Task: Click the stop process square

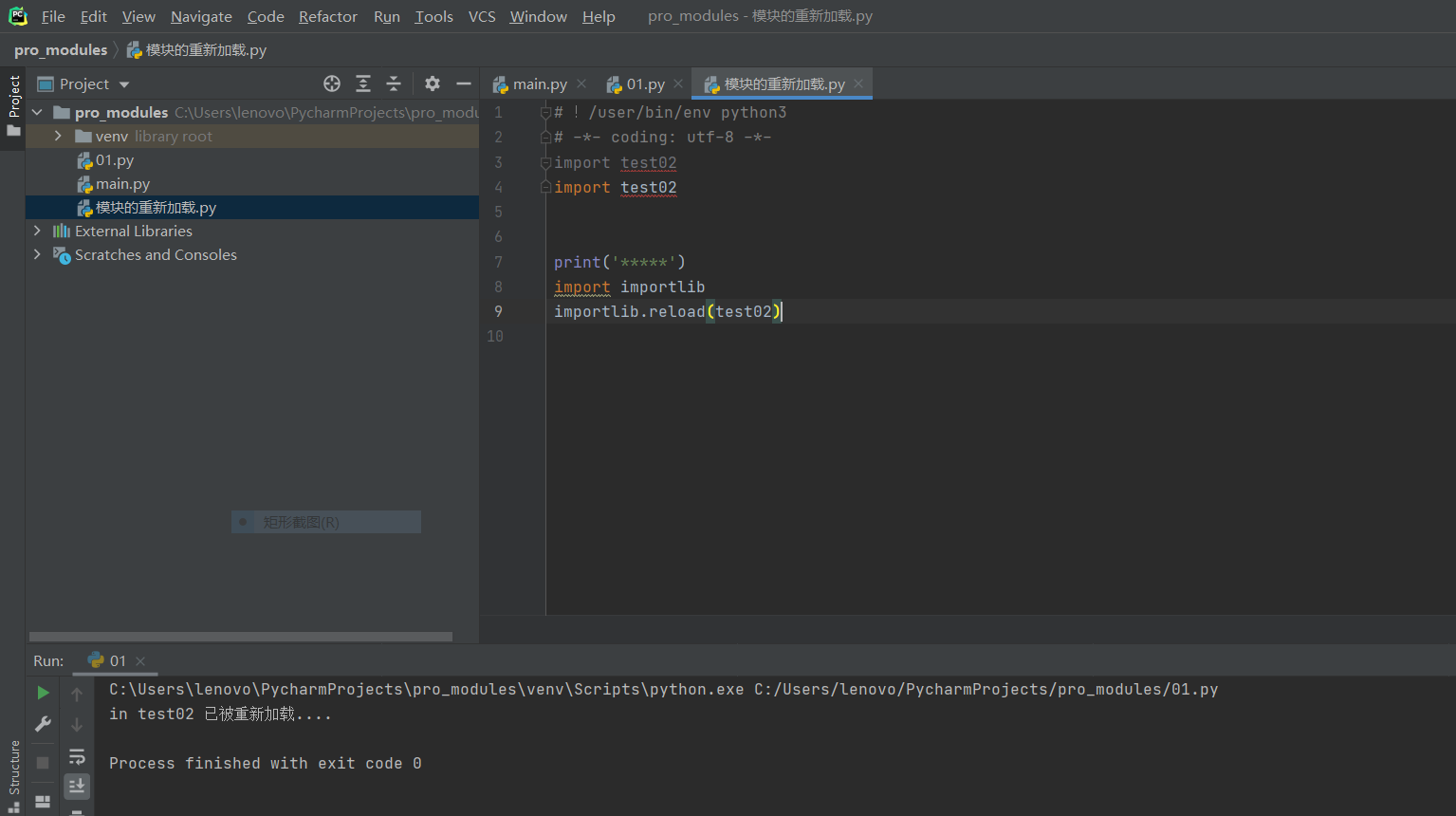Action: tap(43, 763)
